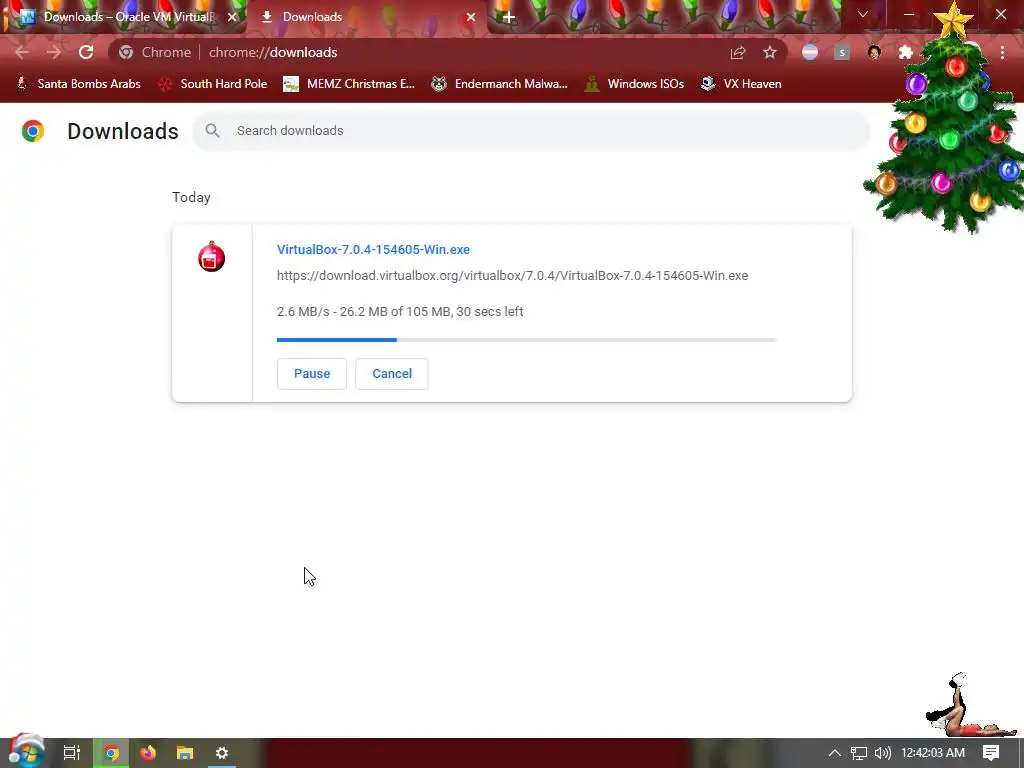Viewport: 1024px width, 768px height.
Task: Pause the VirtualBox download
Action: tap(312, 374)
